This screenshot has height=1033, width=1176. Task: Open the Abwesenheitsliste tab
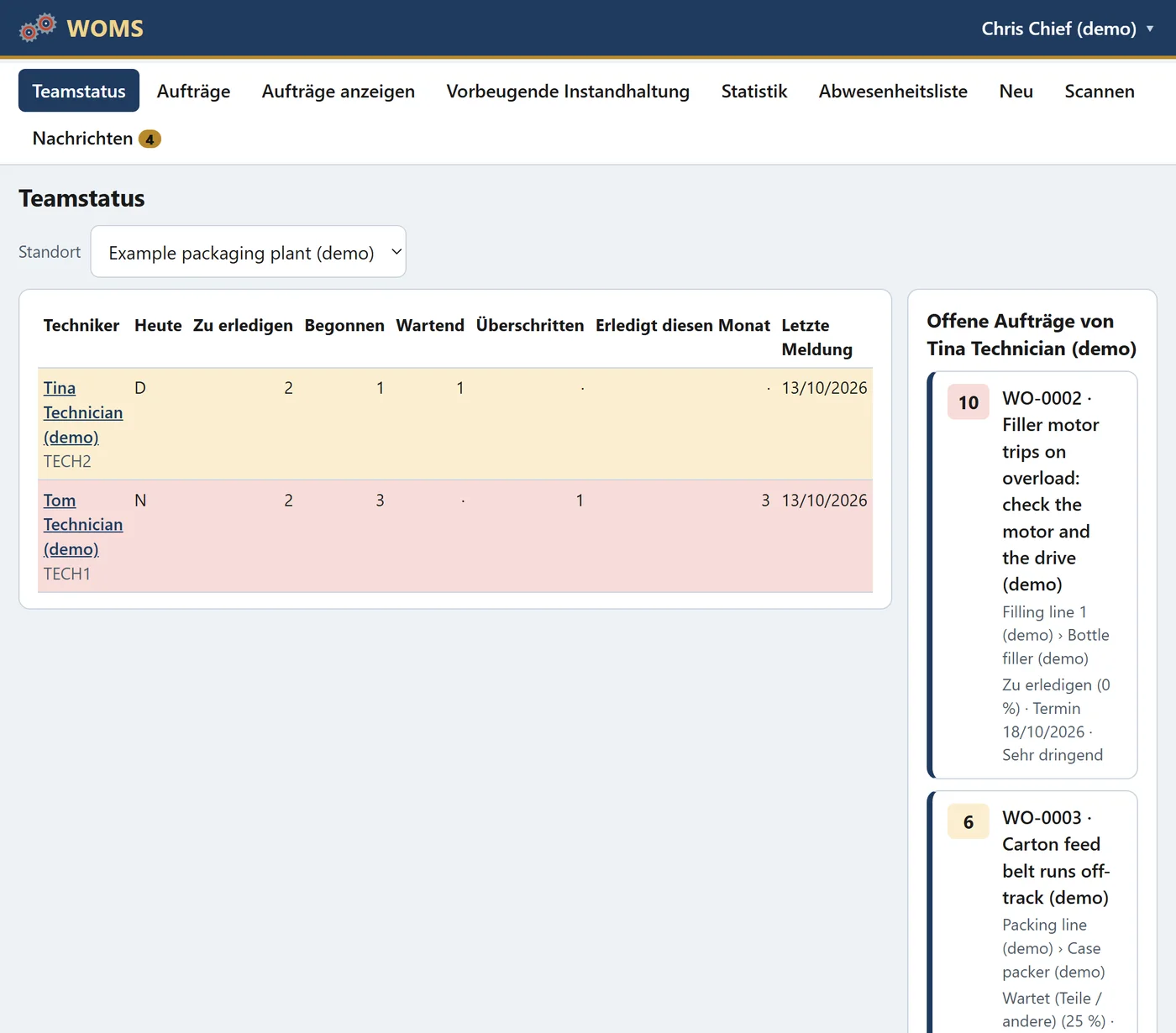click(x=893, y=91)
